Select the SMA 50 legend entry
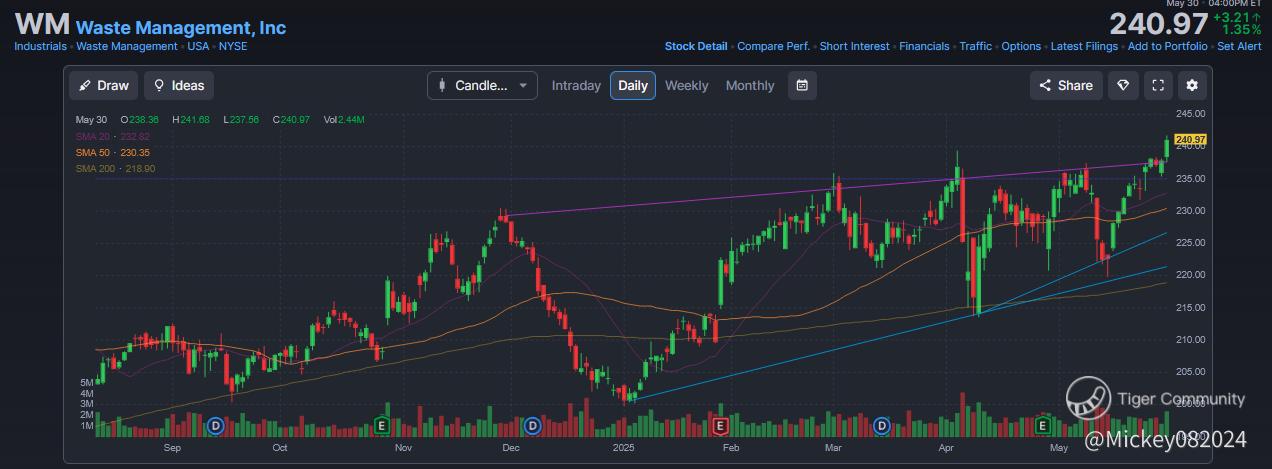Screen dimensions: 1272x469 point(112,152)
